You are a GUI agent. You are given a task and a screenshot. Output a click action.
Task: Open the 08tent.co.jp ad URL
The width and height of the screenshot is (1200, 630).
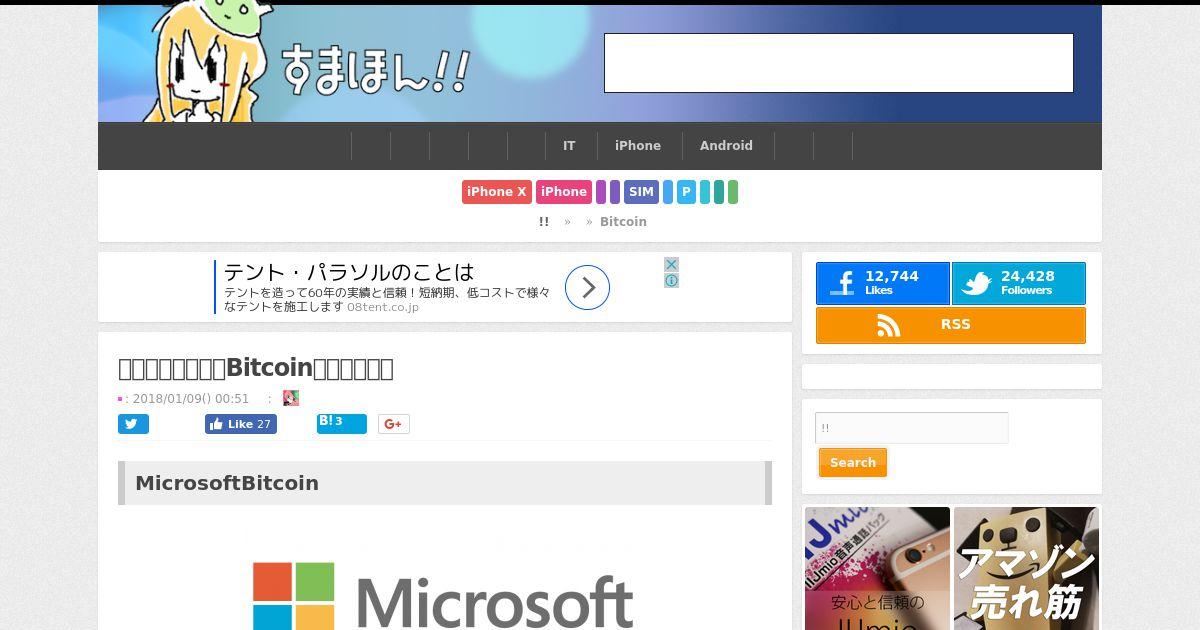[383, 307]
